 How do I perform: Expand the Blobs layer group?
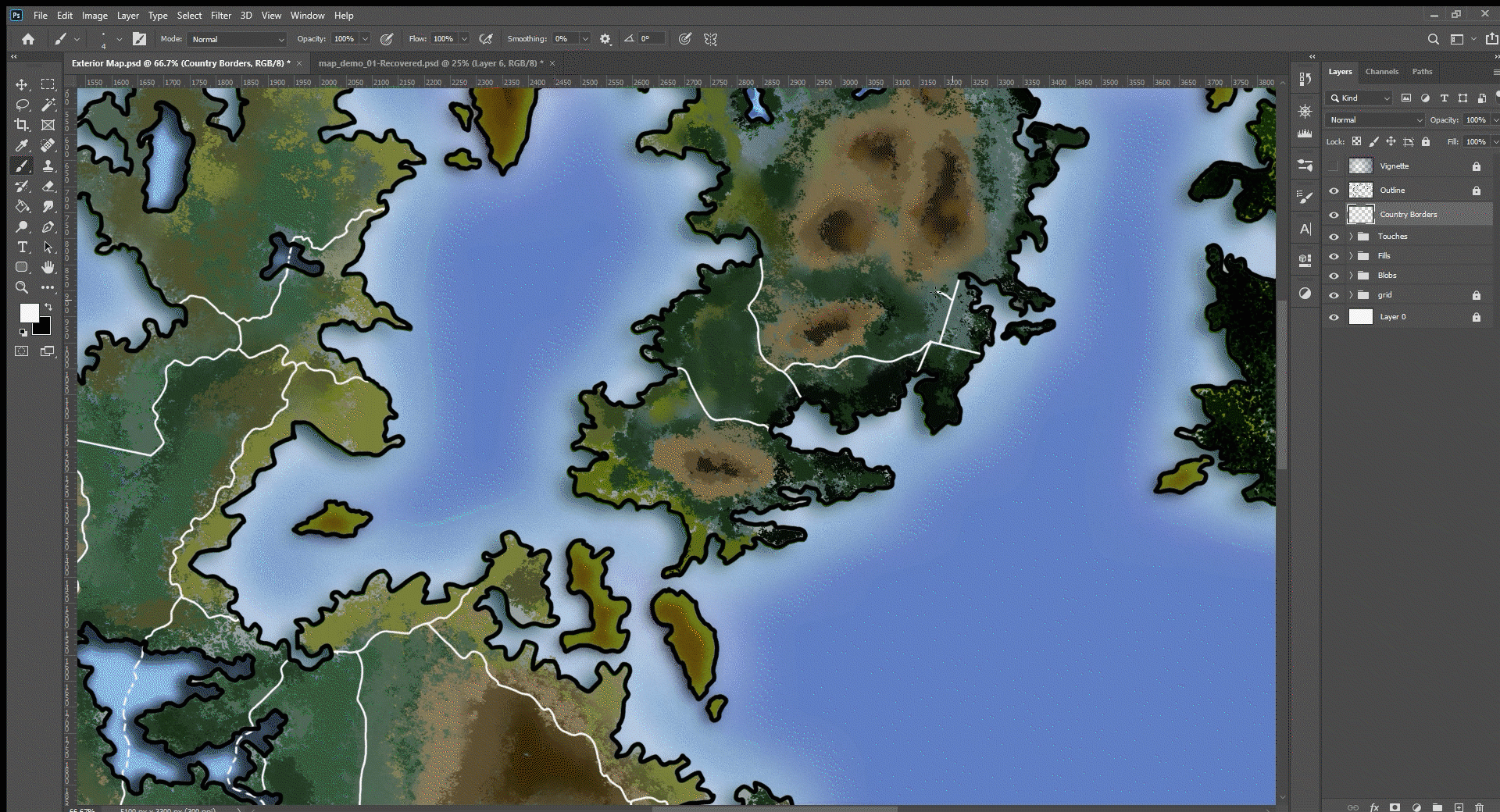tap(1351, 275)
